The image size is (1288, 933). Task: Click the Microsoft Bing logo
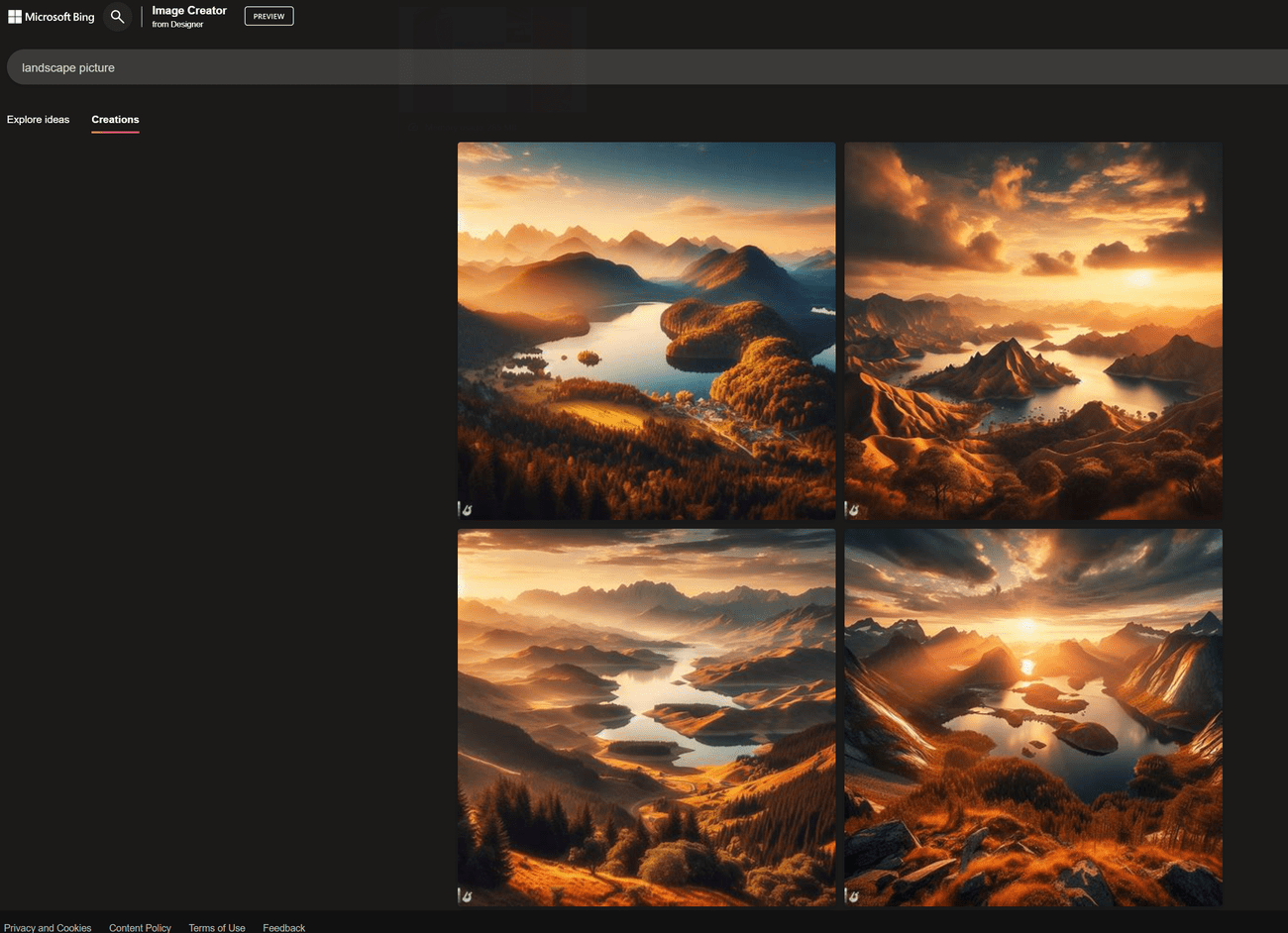click(52, 17)
